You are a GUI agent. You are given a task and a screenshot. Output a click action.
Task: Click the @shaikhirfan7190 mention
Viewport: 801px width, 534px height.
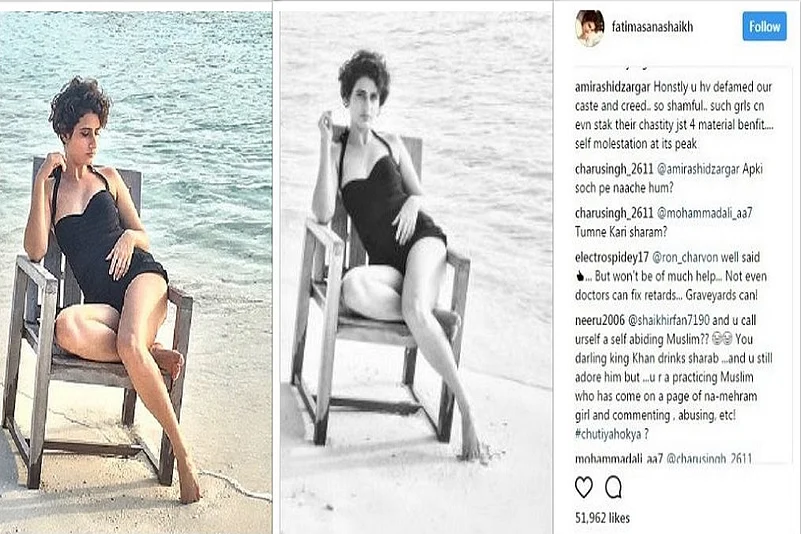pos(668,320)
